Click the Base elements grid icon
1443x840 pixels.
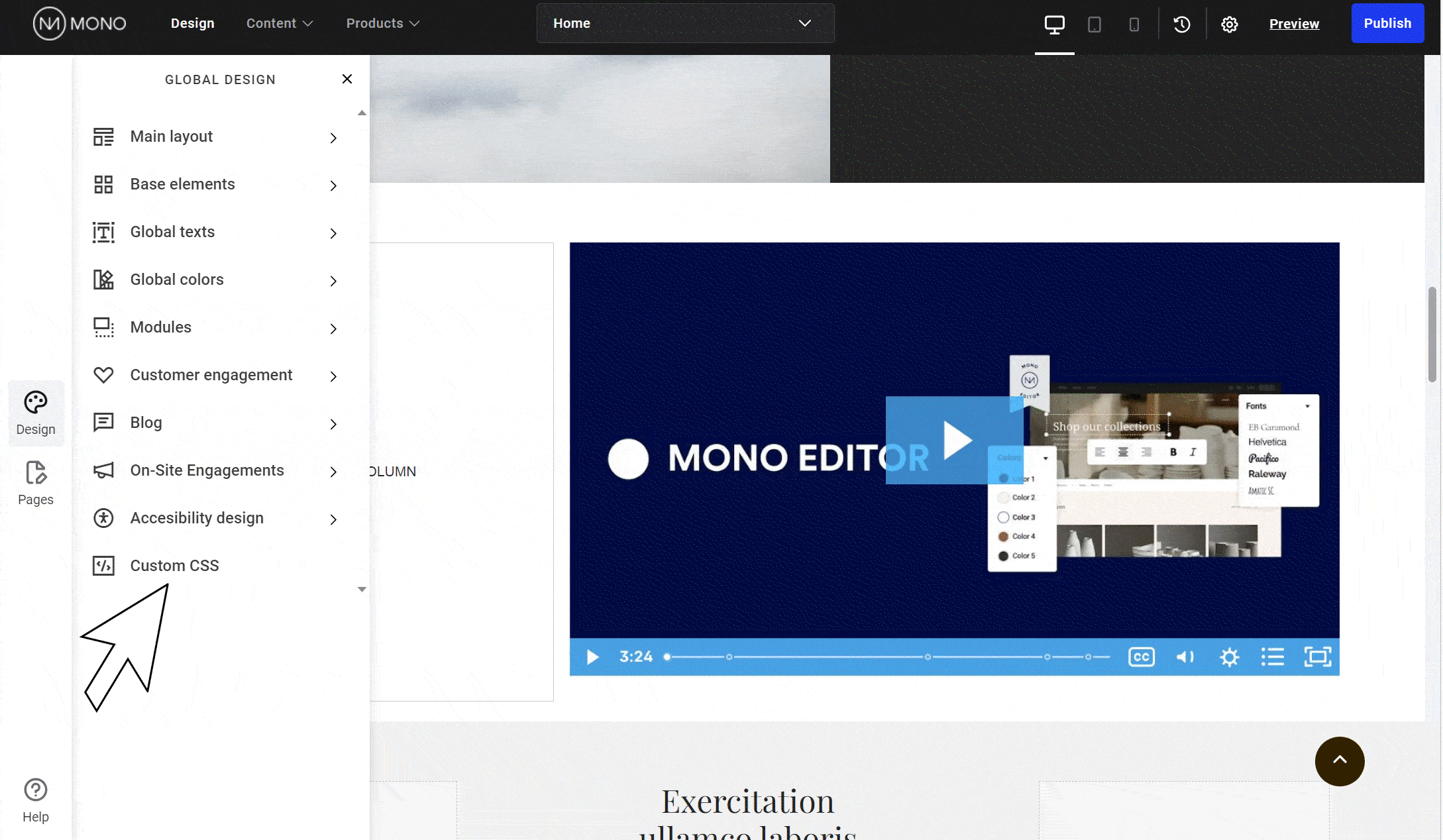[103, 184]
